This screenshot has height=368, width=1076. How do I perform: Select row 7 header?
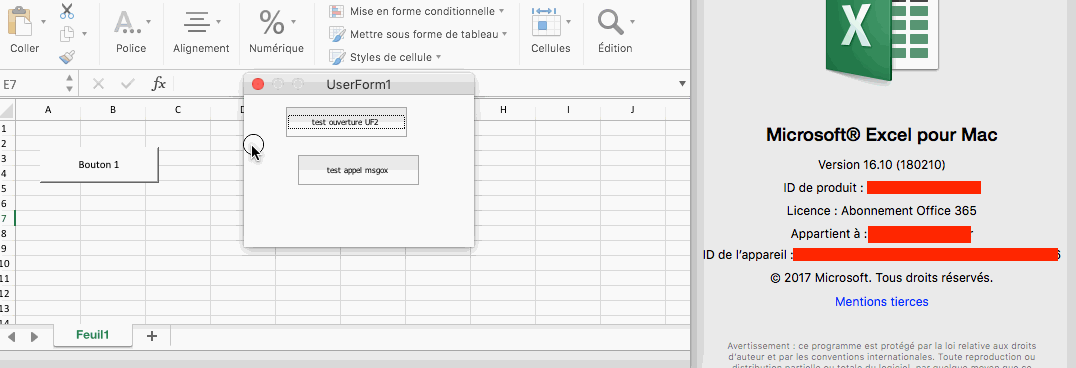[7, 218]
